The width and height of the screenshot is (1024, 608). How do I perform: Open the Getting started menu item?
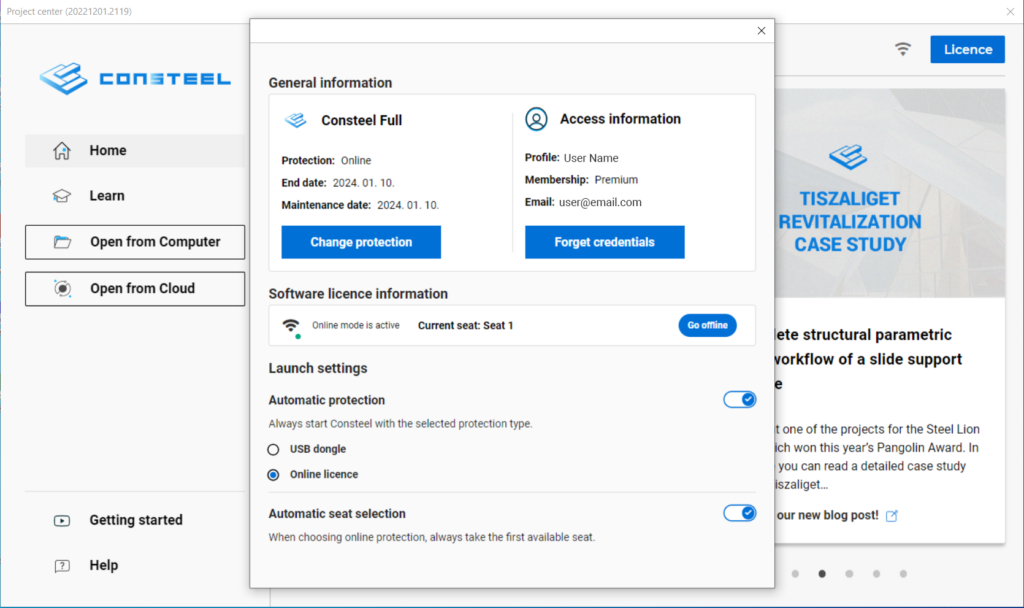point(135,520)
